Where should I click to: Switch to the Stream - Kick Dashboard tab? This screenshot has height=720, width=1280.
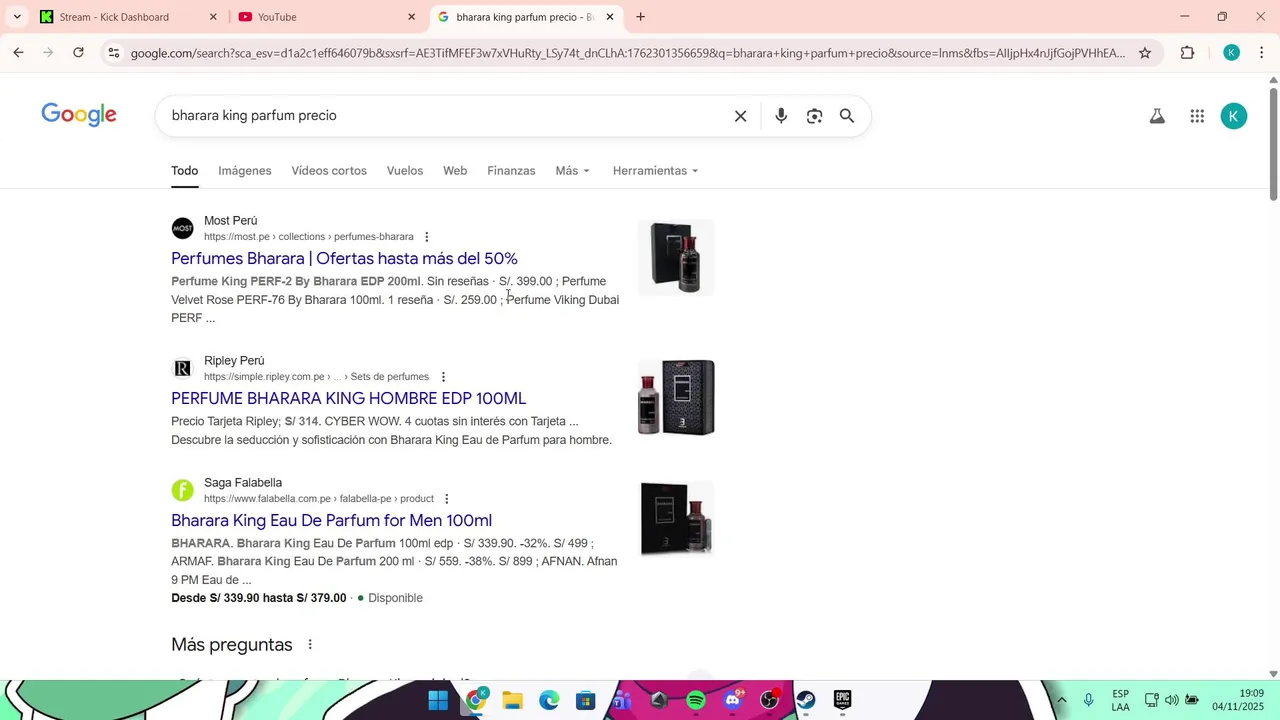click(x=128, y=17)
